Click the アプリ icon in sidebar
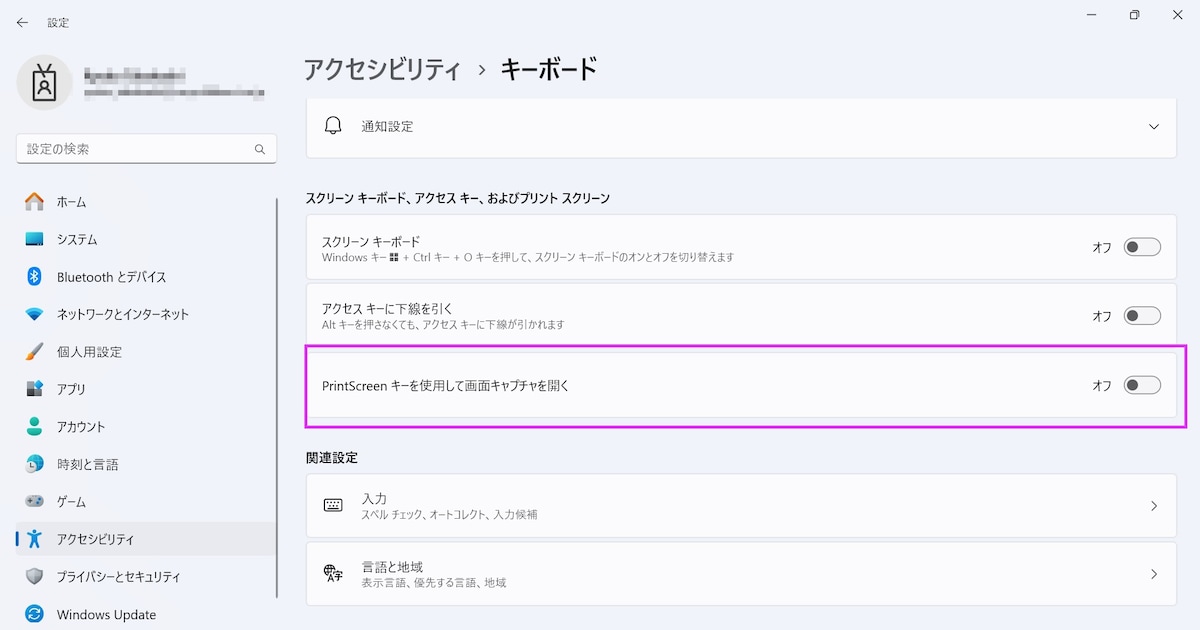Image resolution: width=1200 pixels, height=630 pixels. 35,389
